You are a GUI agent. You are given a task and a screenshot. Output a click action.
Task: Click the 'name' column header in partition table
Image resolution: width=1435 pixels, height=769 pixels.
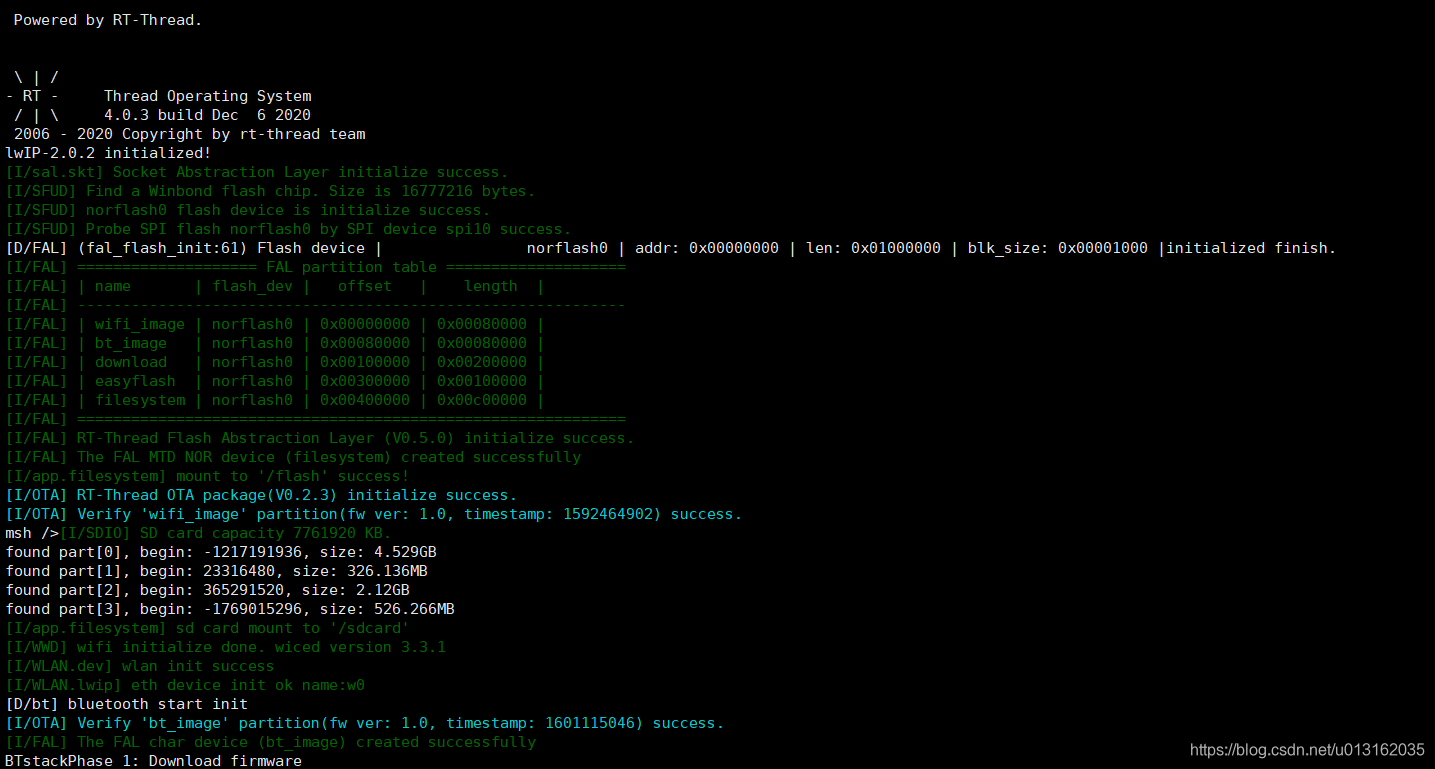click(x=113, y=286)
